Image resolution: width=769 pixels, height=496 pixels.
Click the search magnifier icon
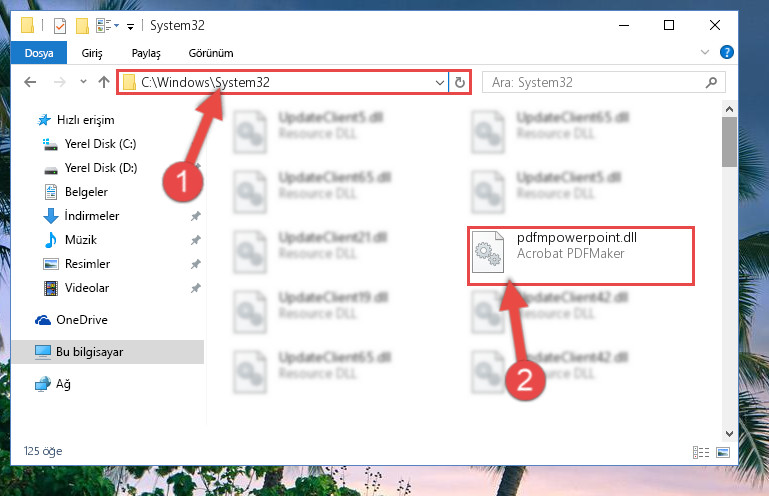711,82
